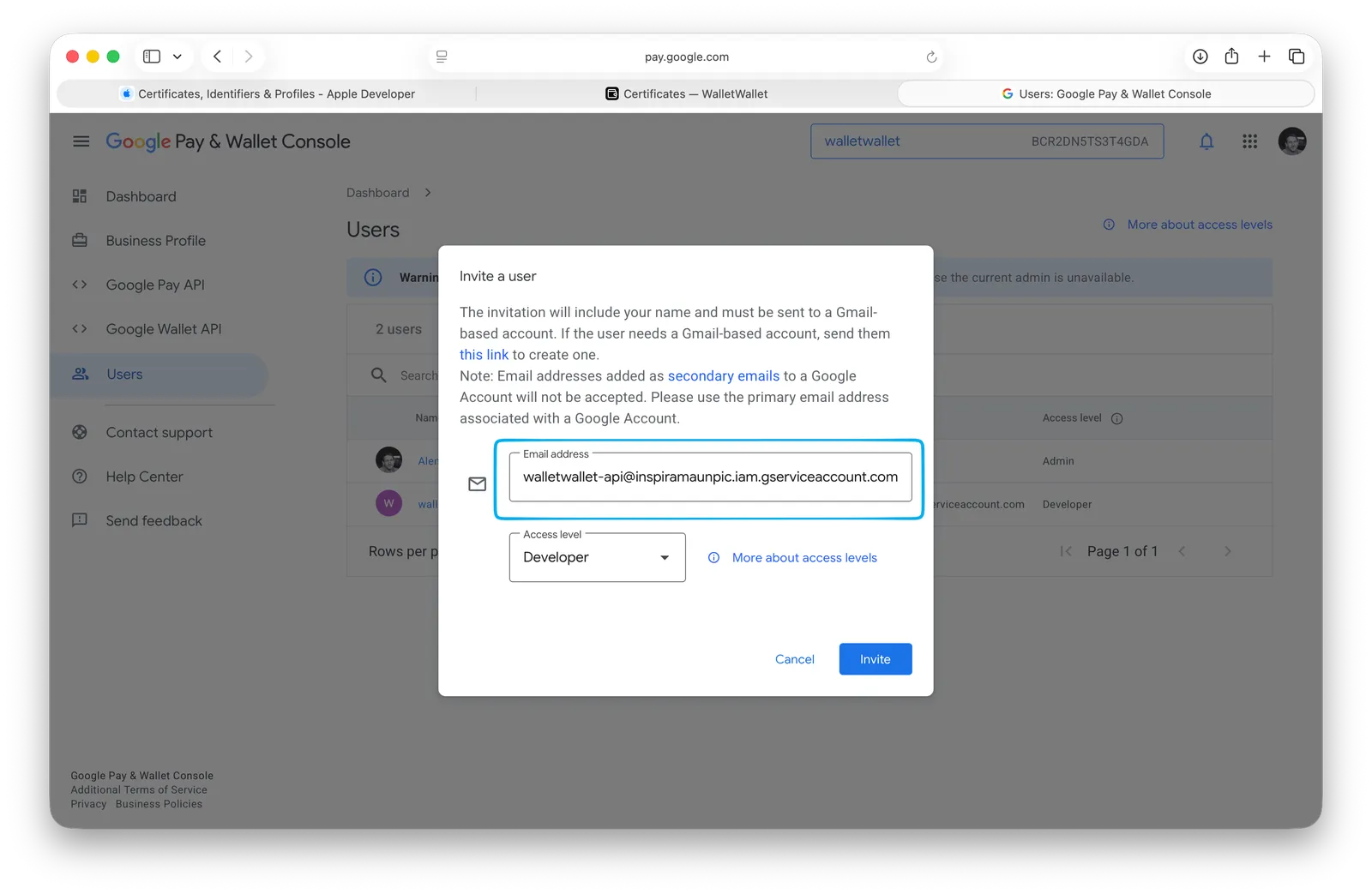Click the Google Pay API code icon
The height and width of the screenshot is (894, 1372).
[80, 285]
